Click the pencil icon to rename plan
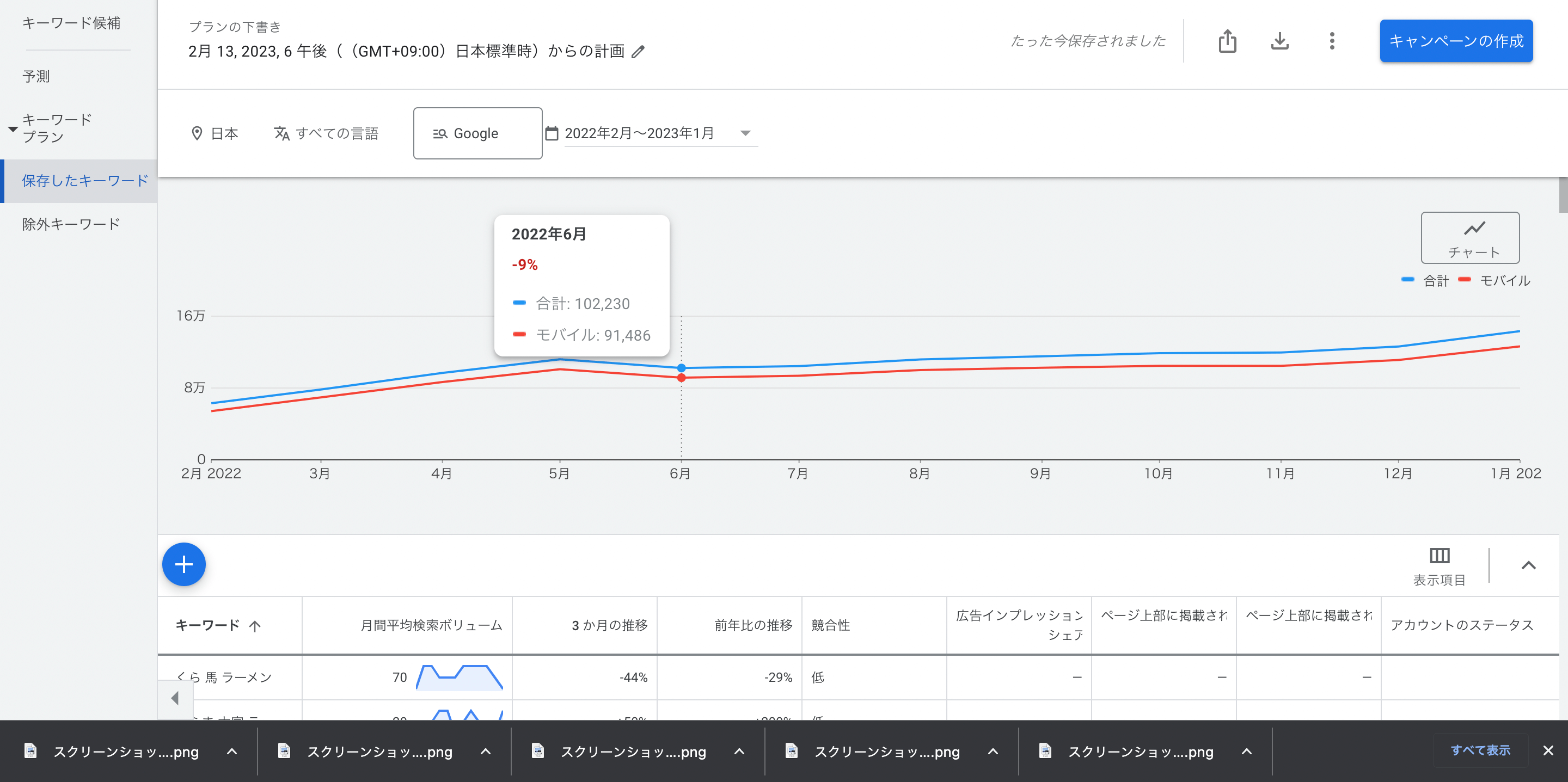This screenshot has width=1568, height=782. (x=638, y=52)
